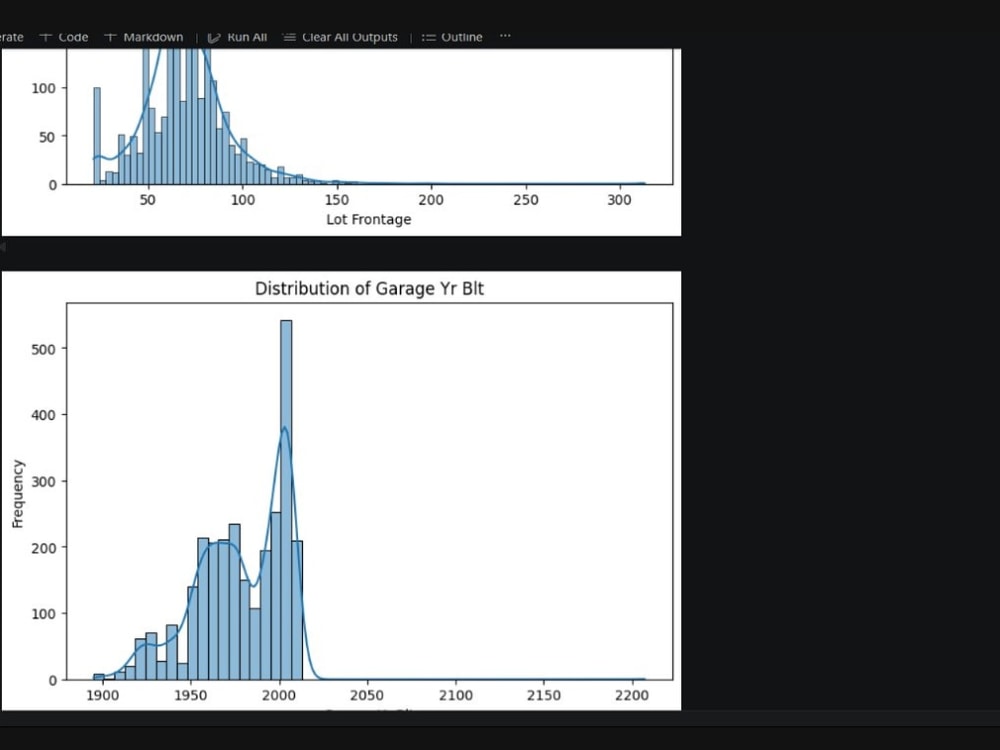This screenshot has width=1000, height=750.
Task: Click the Garage Yr Blt histogram output
Action: 341,490
